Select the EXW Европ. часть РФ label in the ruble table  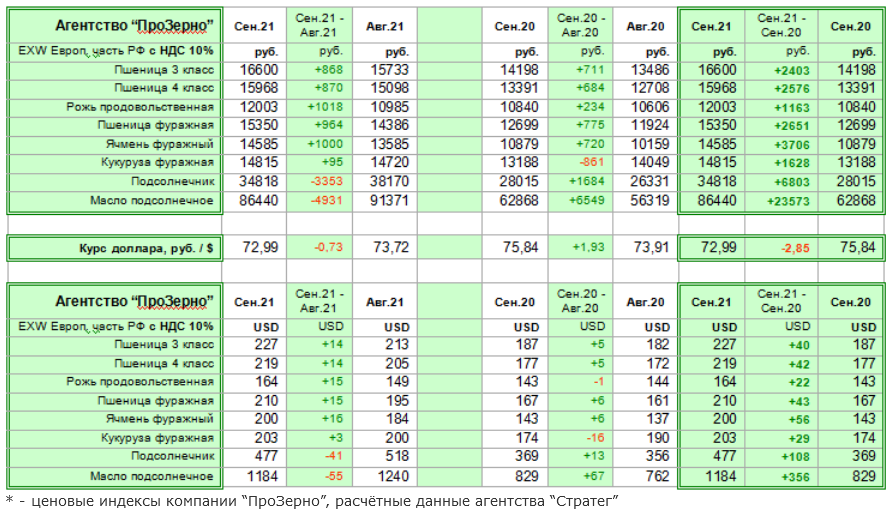[x=115, y=51]
